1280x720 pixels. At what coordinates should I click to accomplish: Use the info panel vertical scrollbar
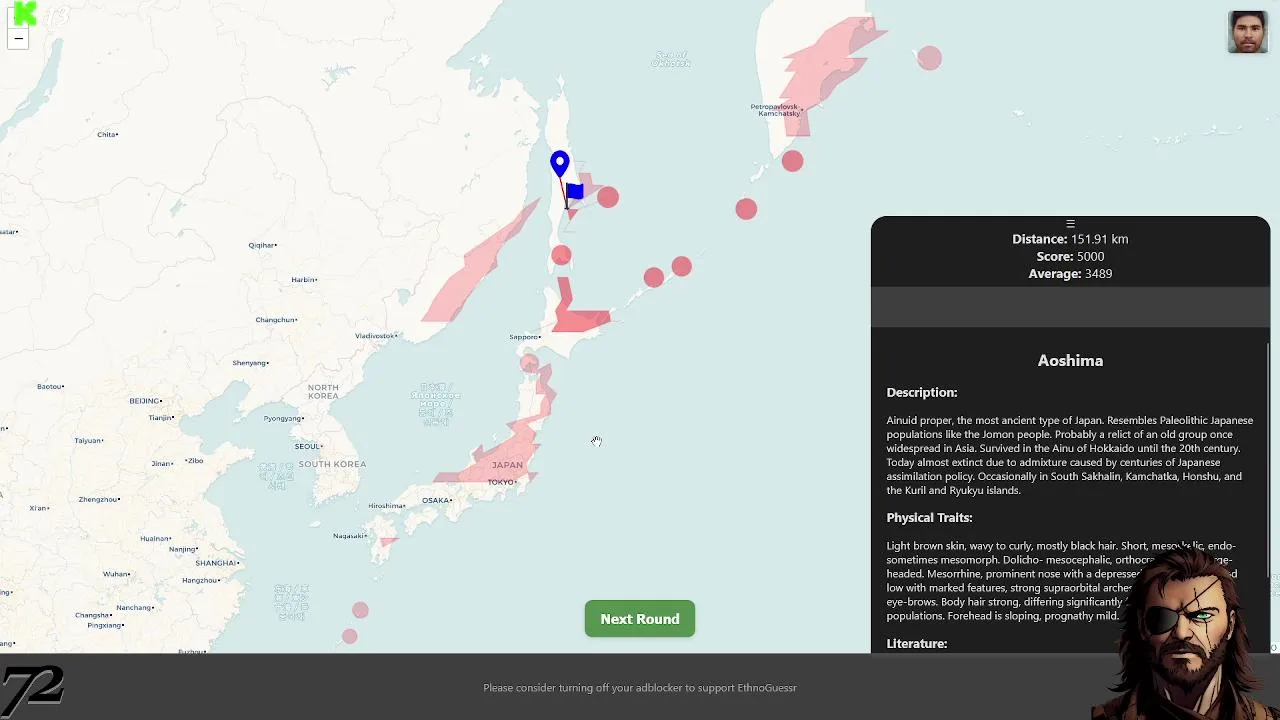pos(1270,460)
